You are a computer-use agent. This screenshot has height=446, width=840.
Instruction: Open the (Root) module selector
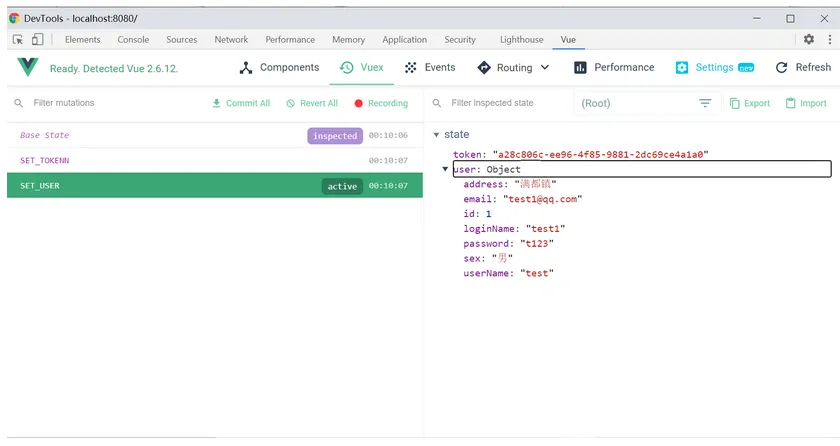coord(647,103)
